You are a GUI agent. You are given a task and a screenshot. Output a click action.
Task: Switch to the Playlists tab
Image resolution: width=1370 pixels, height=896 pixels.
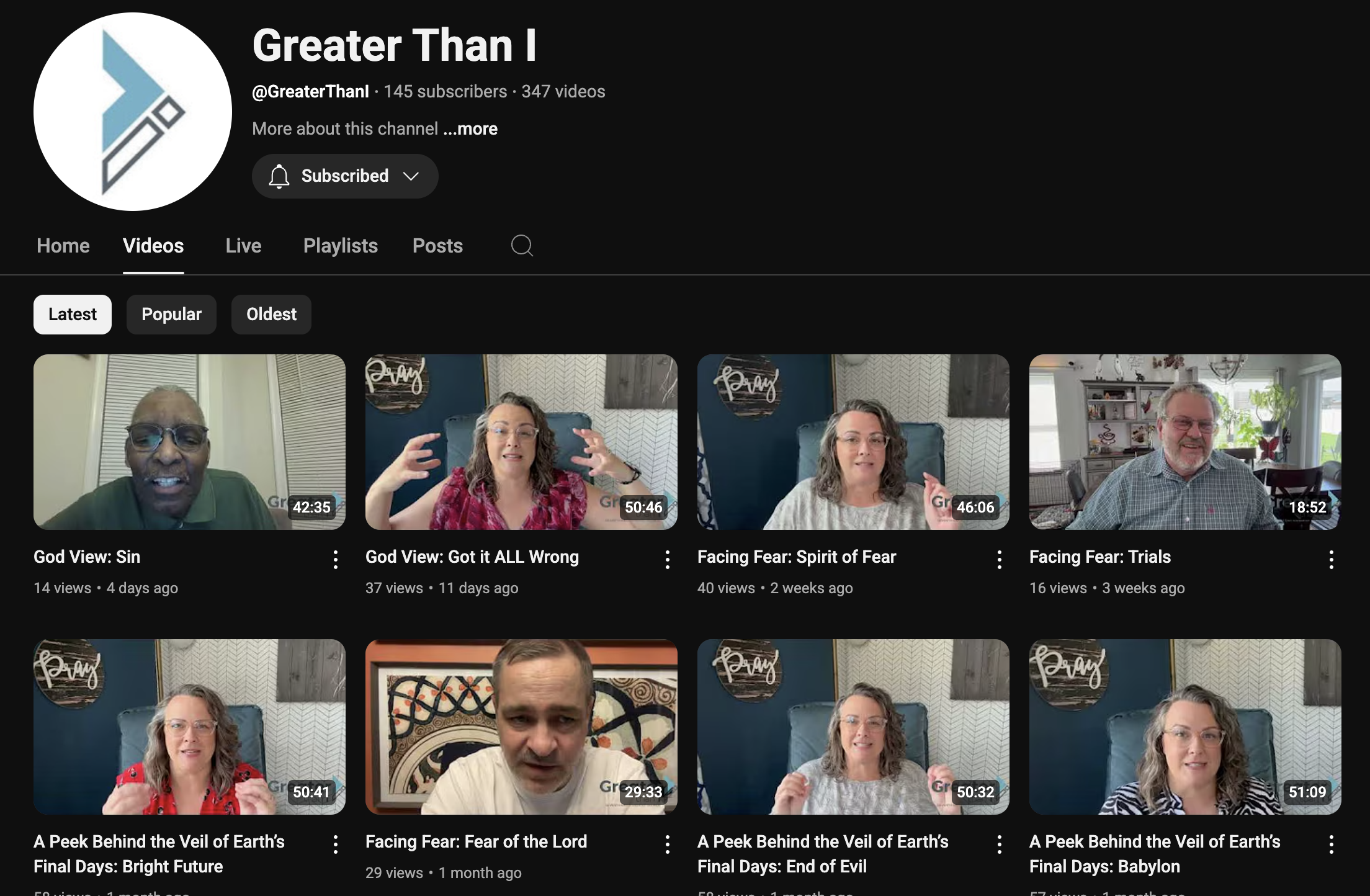tap(340, 246)
